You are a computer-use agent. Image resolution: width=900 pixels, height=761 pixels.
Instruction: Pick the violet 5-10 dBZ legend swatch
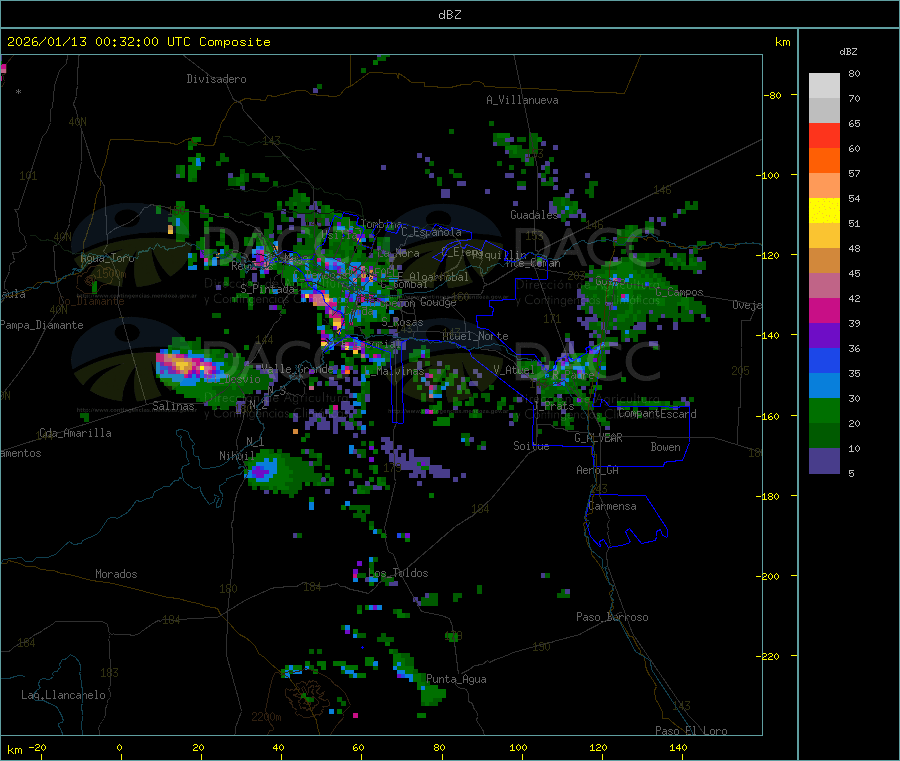[x=824, y=461]
